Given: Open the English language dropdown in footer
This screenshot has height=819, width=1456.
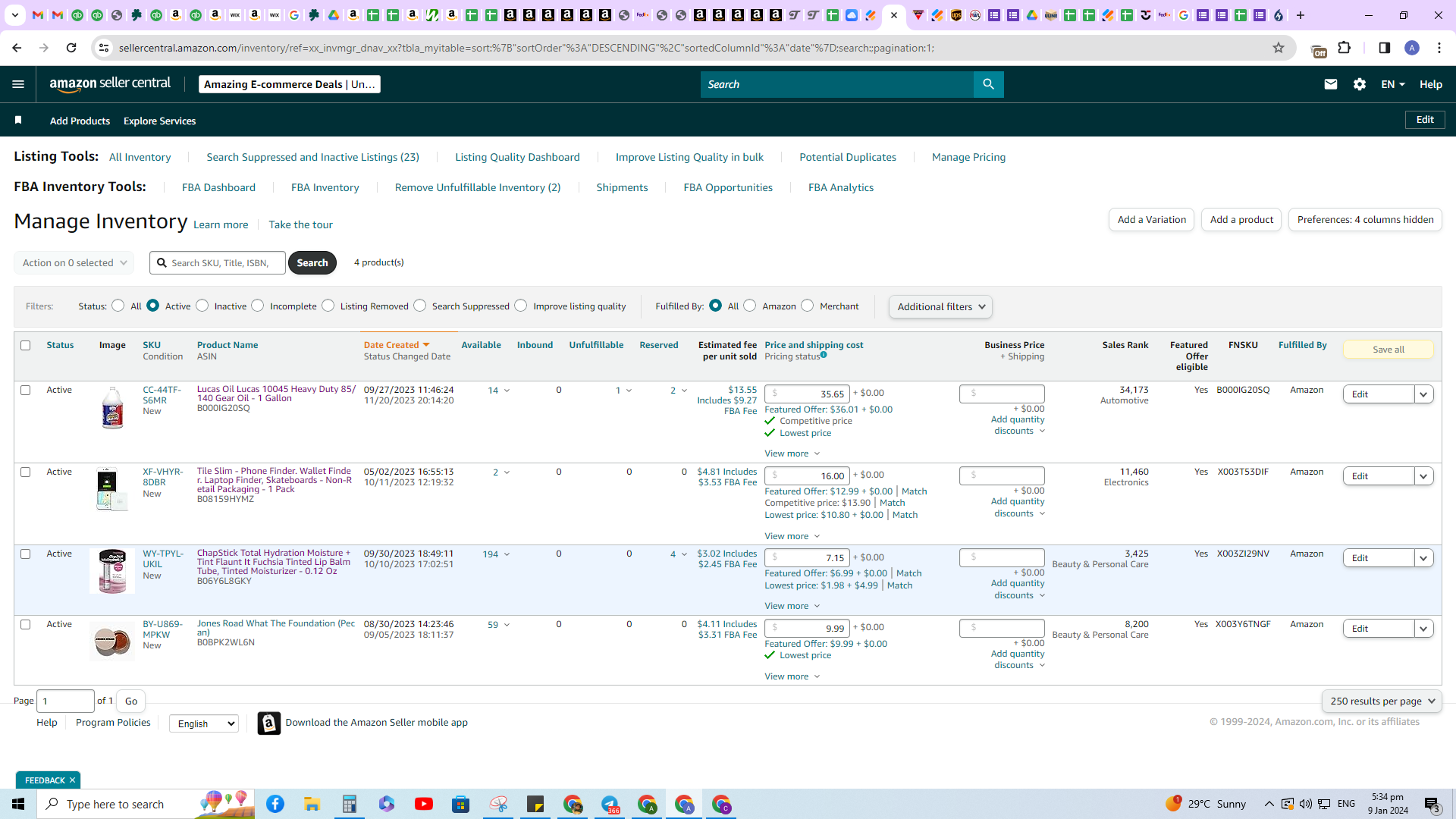Looking at the screenshot, I should (x=203, y=723).
